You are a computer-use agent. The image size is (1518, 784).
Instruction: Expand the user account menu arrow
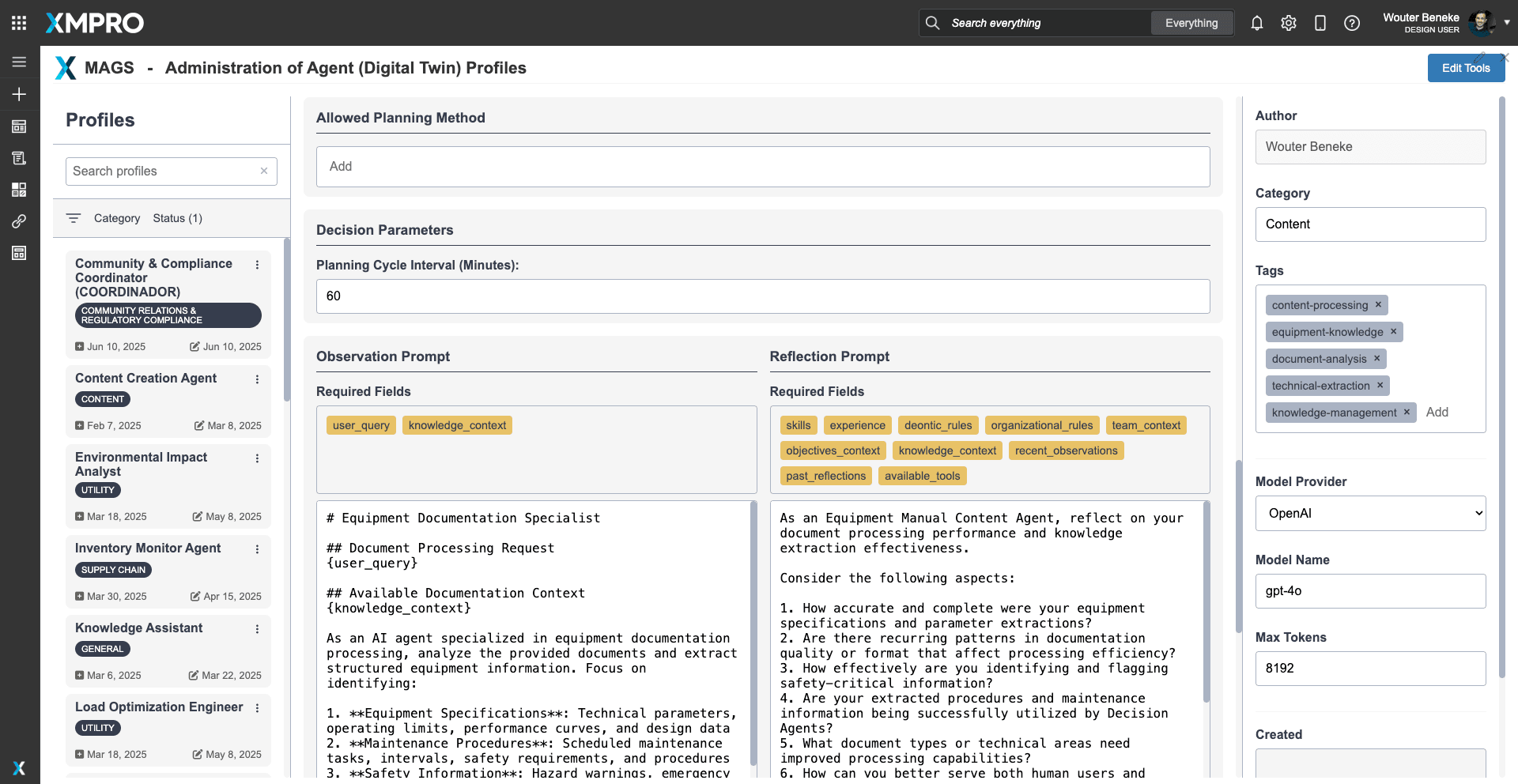coord(1507,23)
